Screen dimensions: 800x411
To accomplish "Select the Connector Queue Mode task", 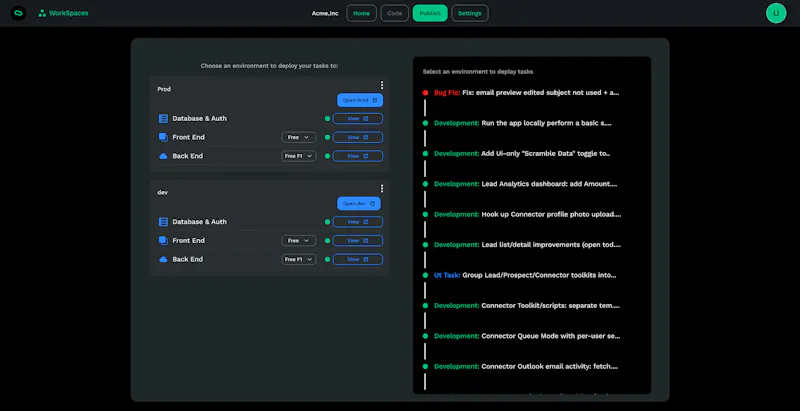I will click(x=527, y=336).
